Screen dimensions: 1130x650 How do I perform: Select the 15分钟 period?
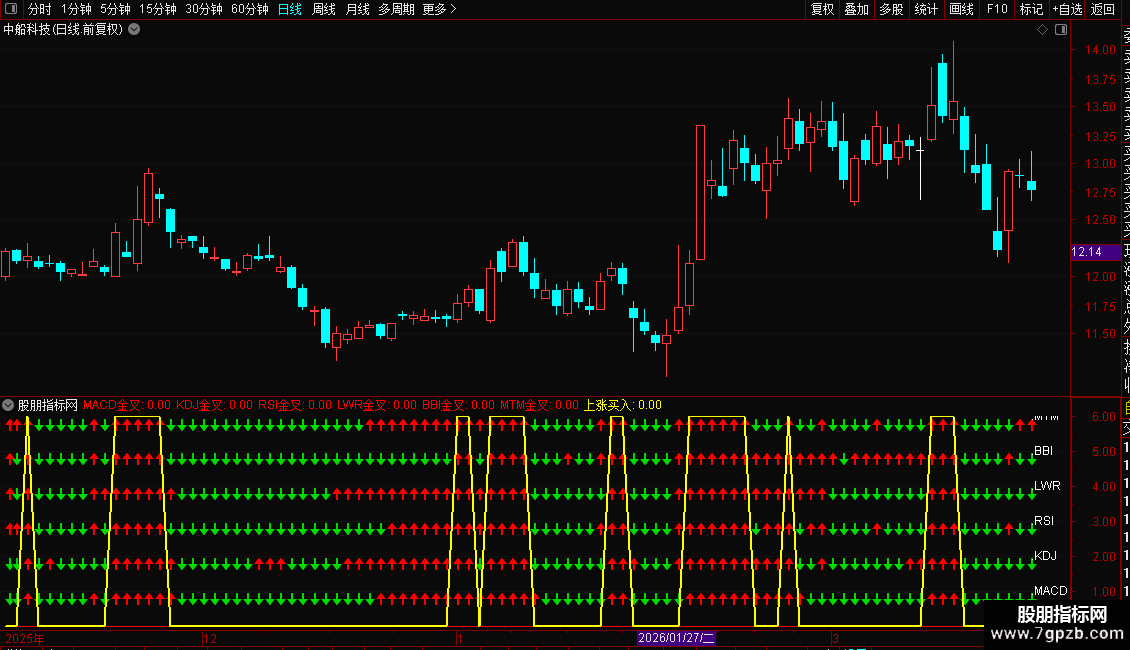158,9
